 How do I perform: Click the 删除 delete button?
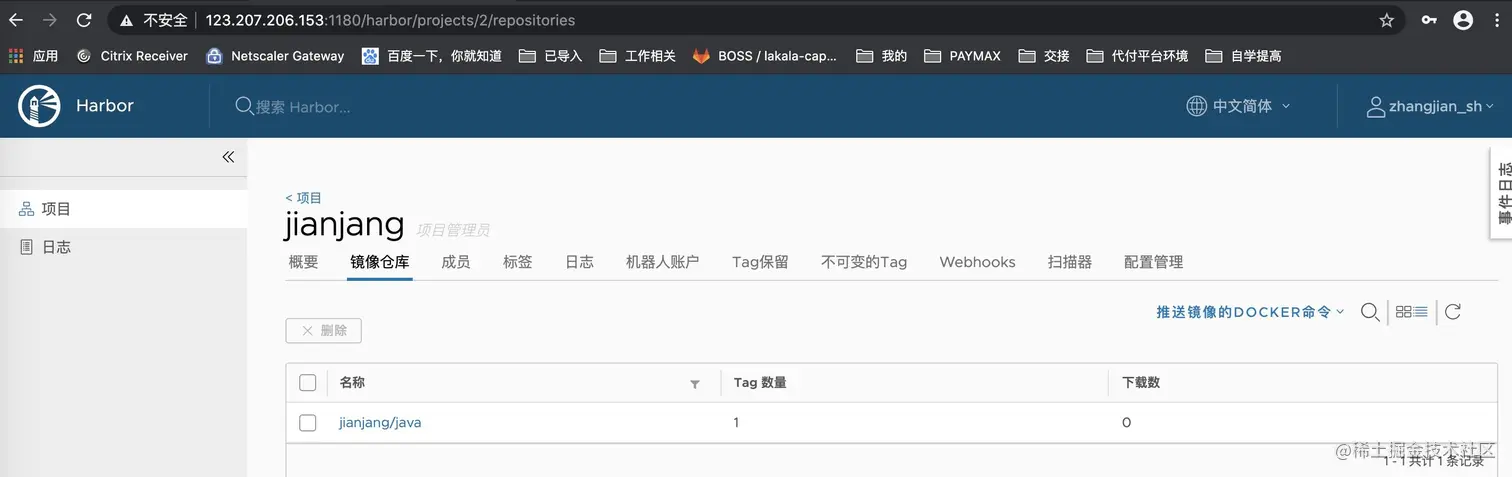323,331
